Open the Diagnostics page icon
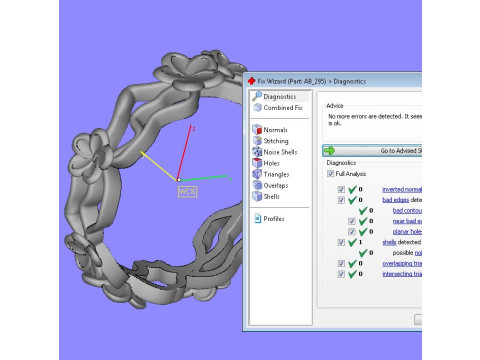This screenshot has height=360, width=480. pos(257,96)
